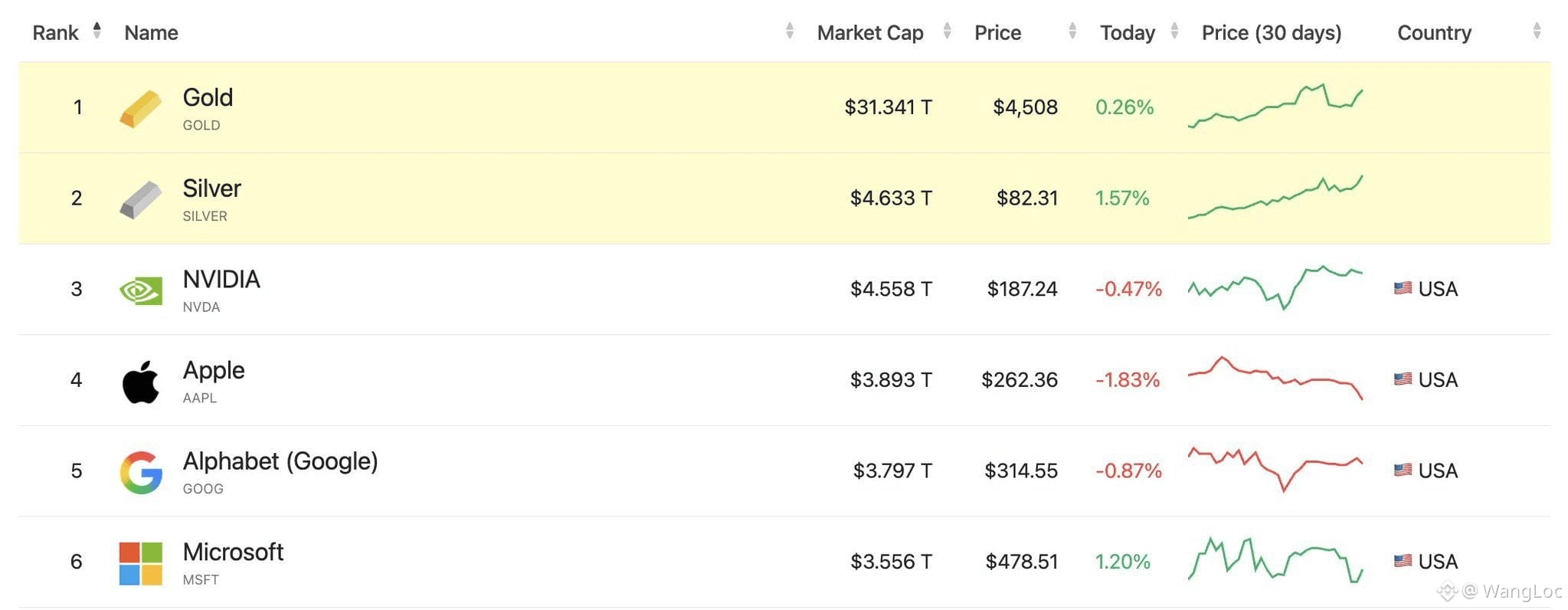The image size is (1568, 610).
Task: Click the silver bar icon
Action: point(141,199)
